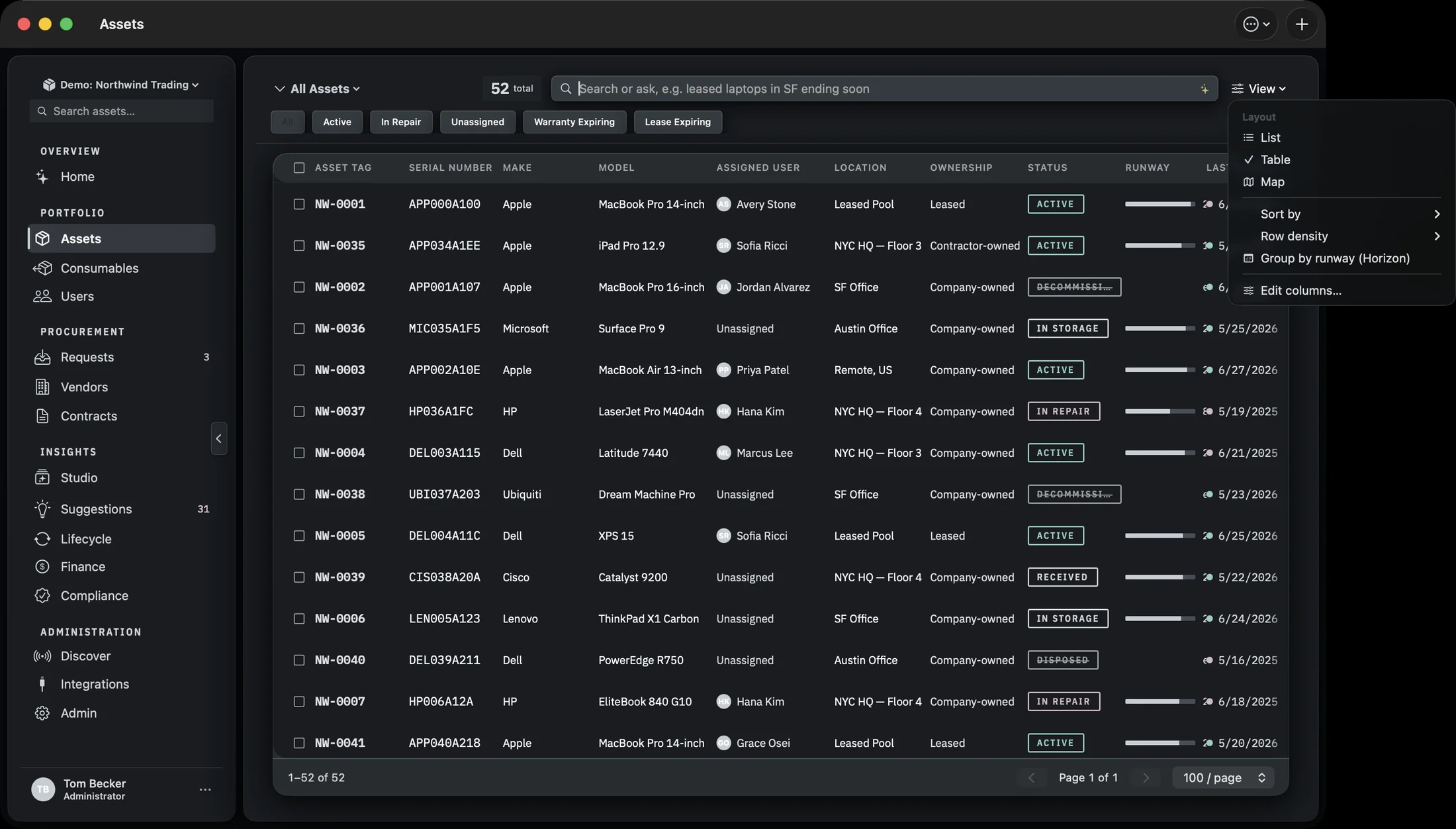Screen dimensions: 1456x829
Task: Click the Suggestions lightbulb icon
Action: (x=42, y=509)
